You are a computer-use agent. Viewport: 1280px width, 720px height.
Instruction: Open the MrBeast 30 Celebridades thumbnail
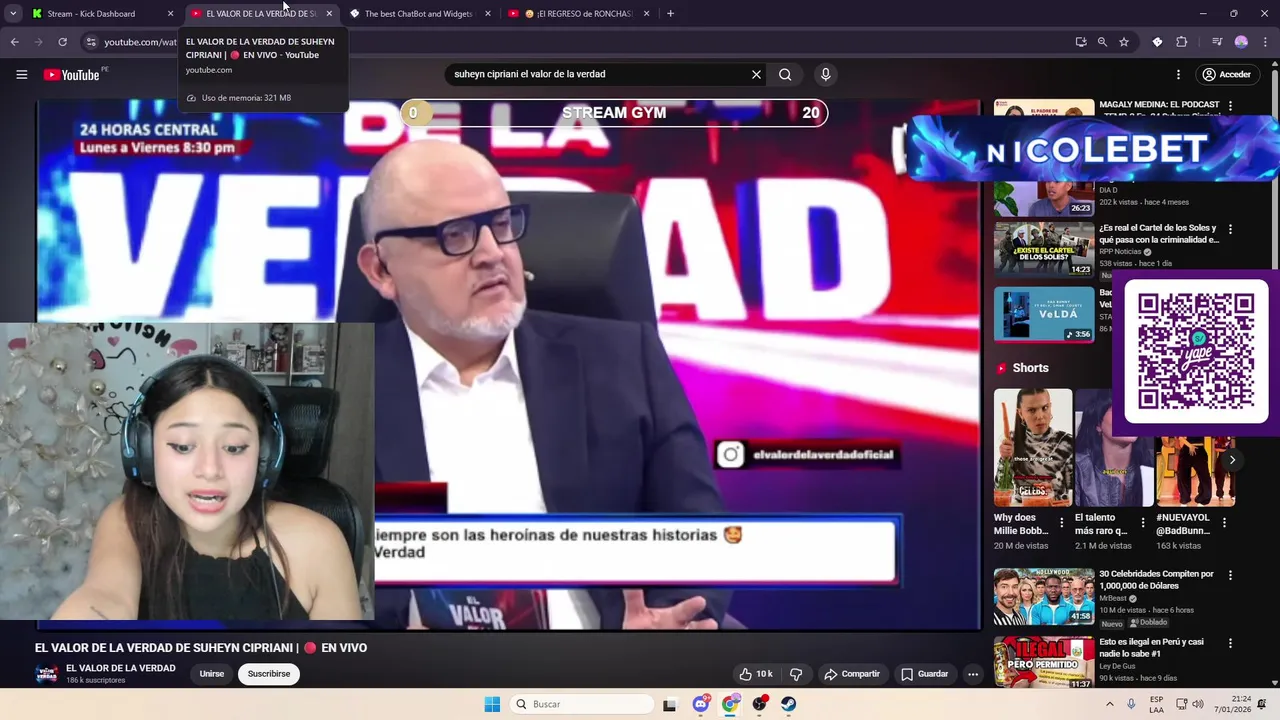click(x=1044, y=596)
